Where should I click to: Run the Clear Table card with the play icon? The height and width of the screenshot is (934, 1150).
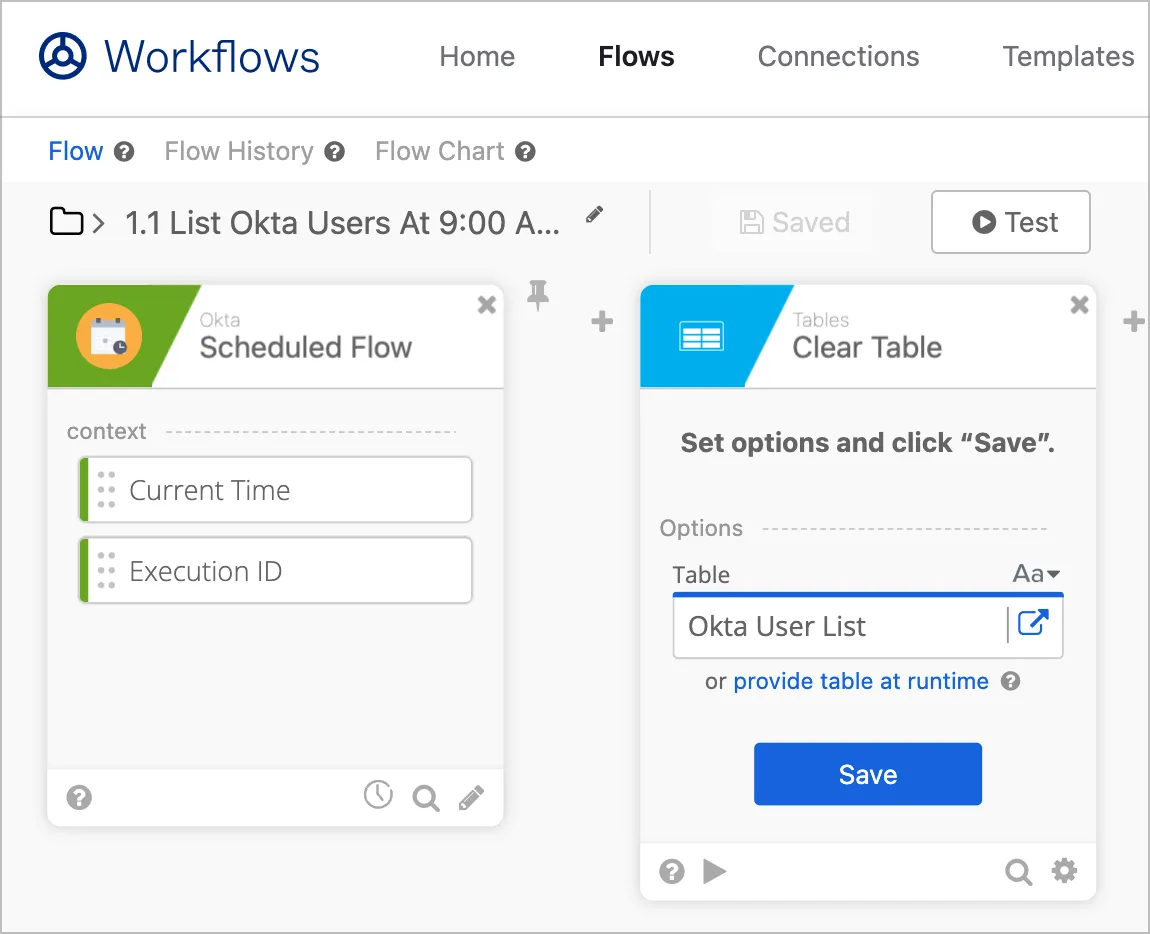pos(714,871)
